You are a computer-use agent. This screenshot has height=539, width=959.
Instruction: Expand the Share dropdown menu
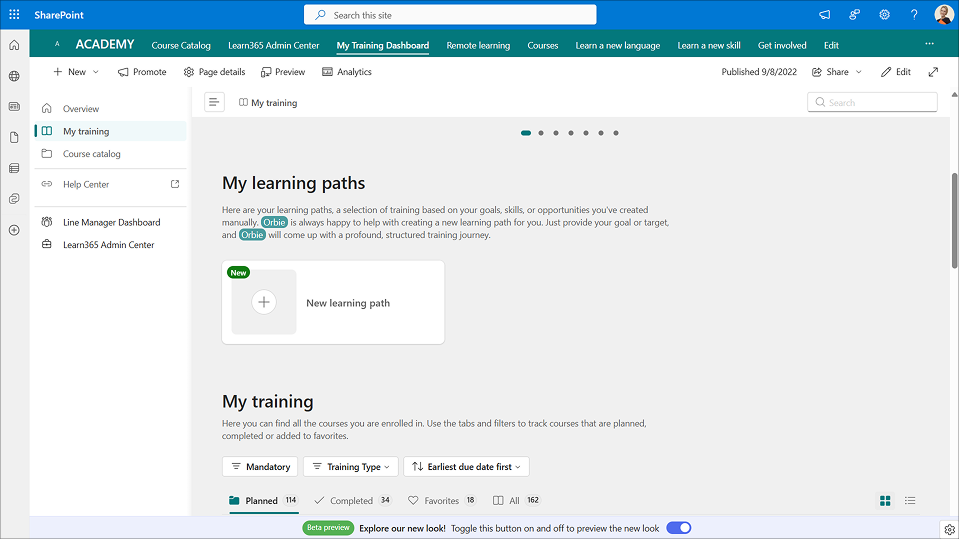pos(837,72)
